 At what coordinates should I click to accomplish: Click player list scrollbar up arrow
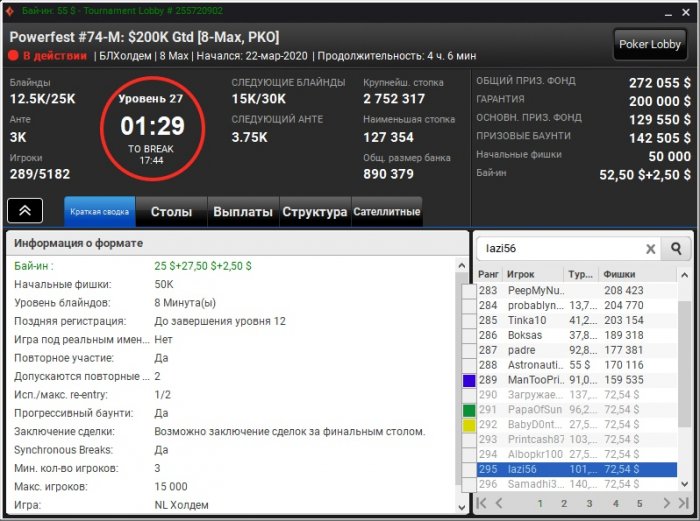click(684, 275)
